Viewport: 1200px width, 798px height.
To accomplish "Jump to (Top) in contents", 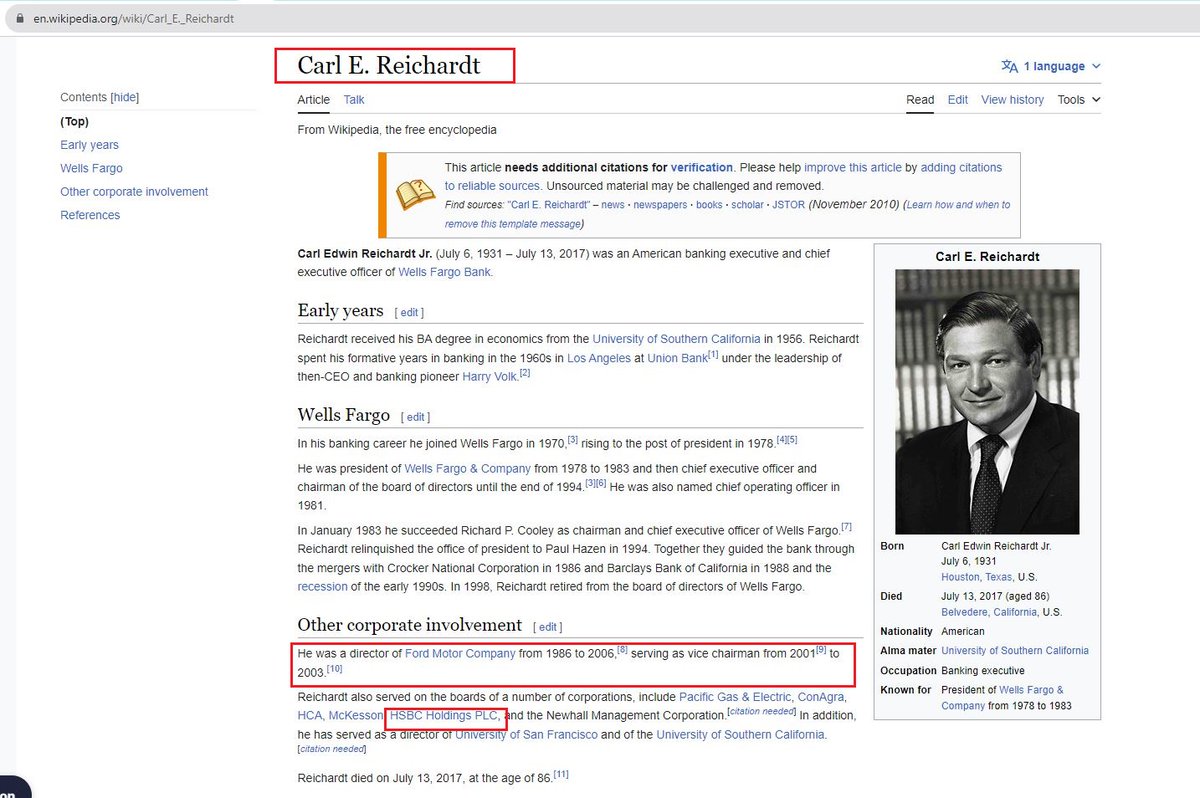I will (75, 122).
